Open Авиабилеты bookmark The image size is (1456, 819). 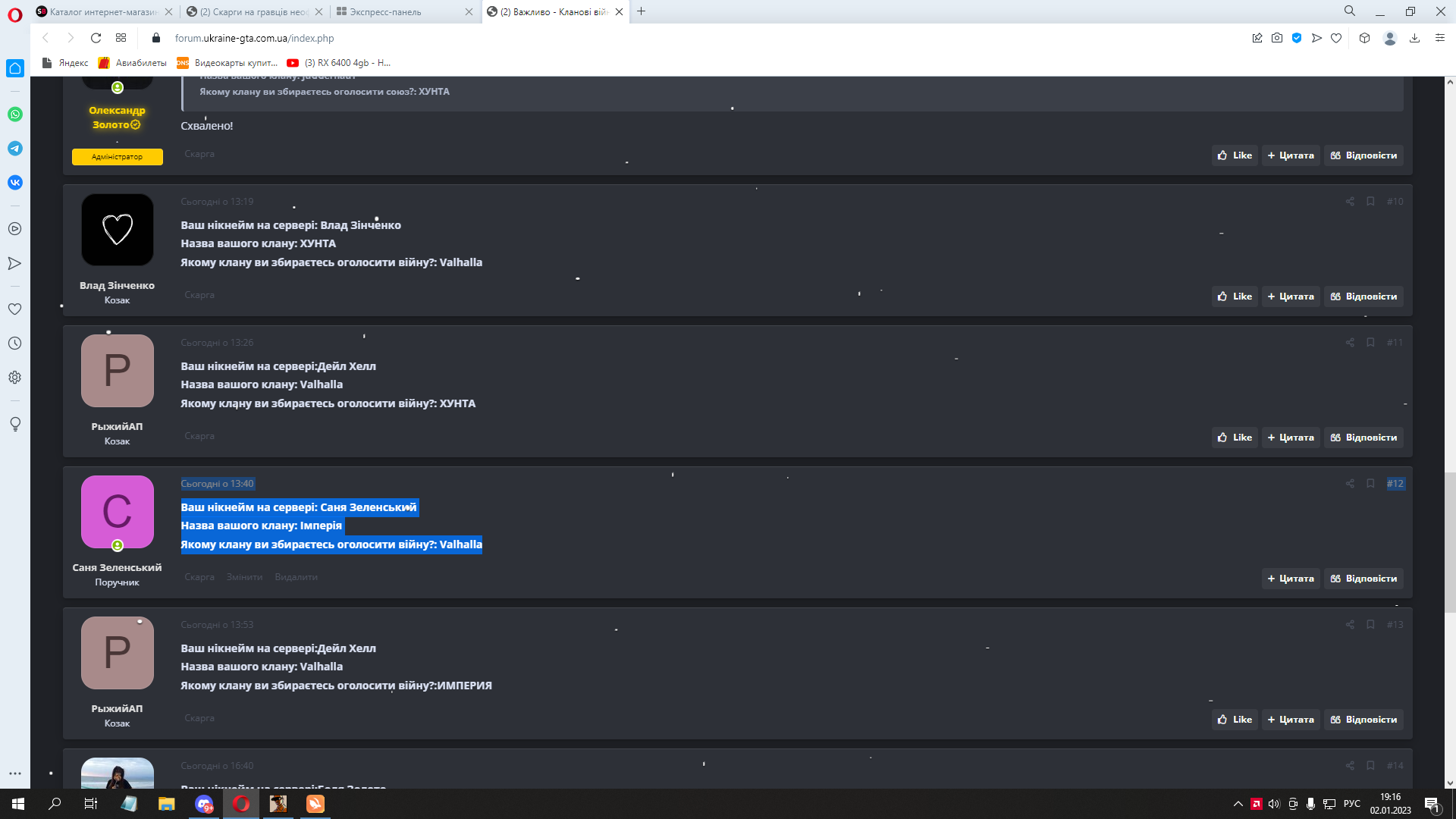tap(133, 63)
